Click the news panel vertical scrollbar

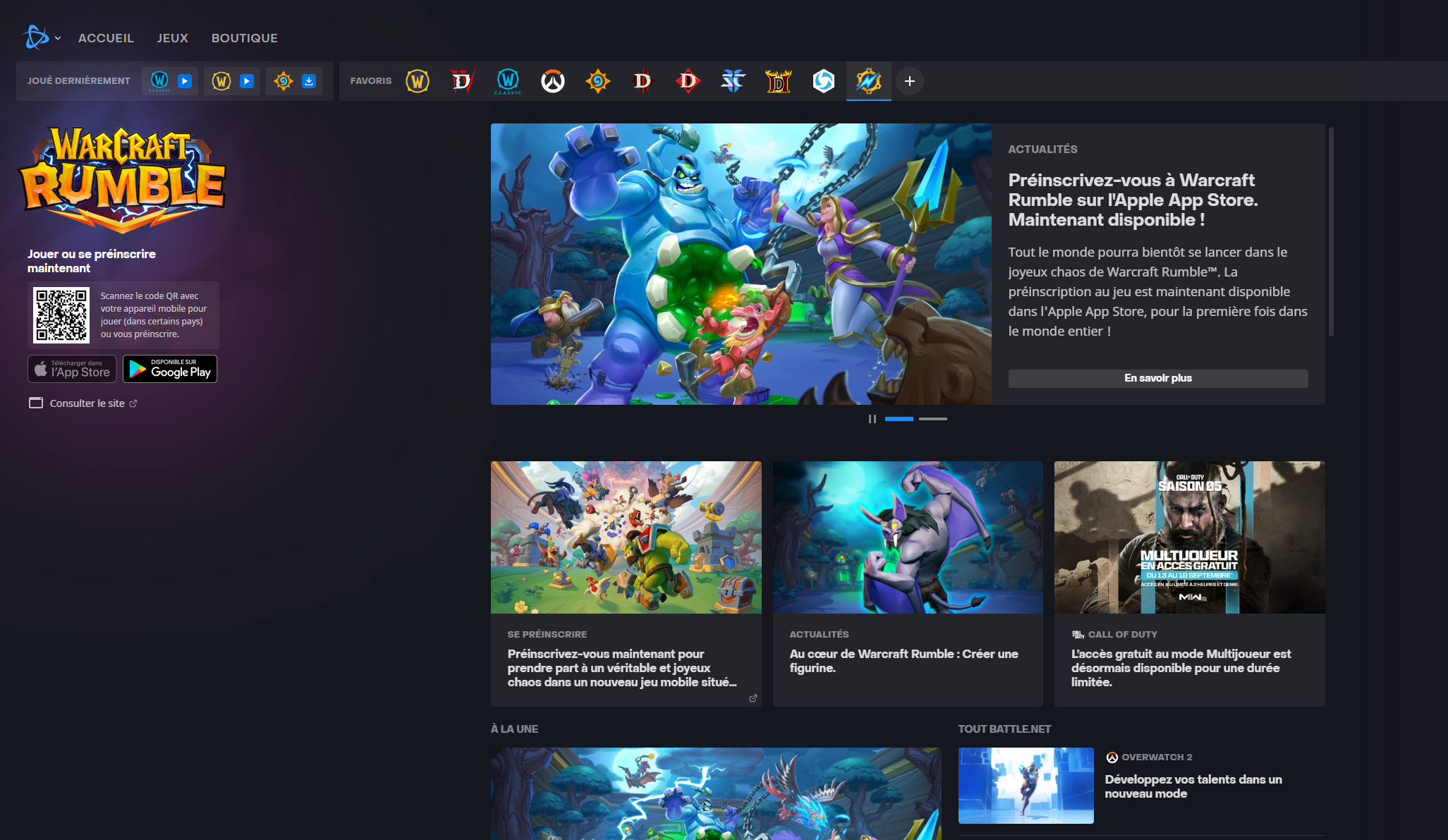(x=1331, y=233)
